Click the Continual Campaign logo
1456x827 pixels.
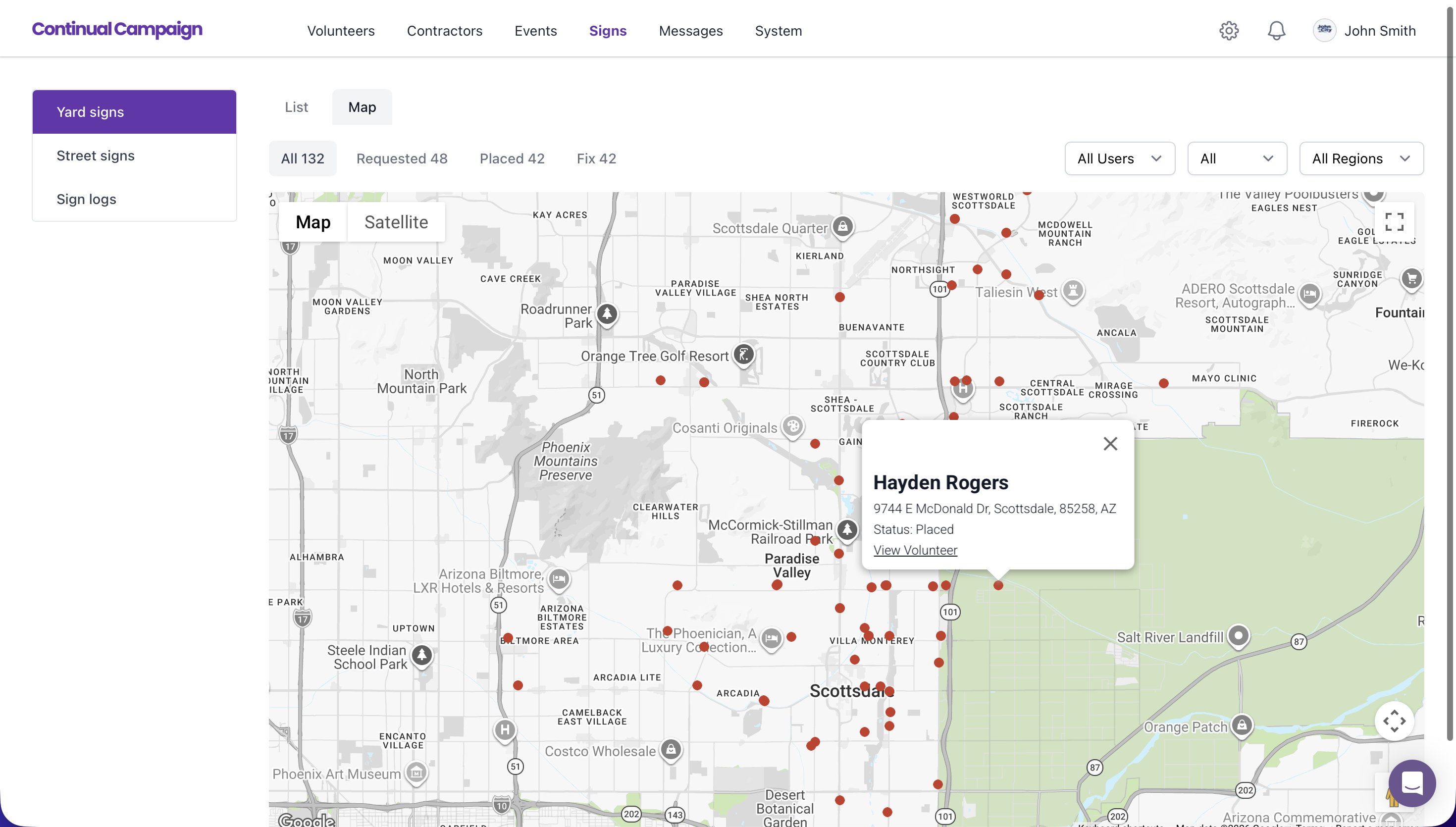(x=117, y=29)
